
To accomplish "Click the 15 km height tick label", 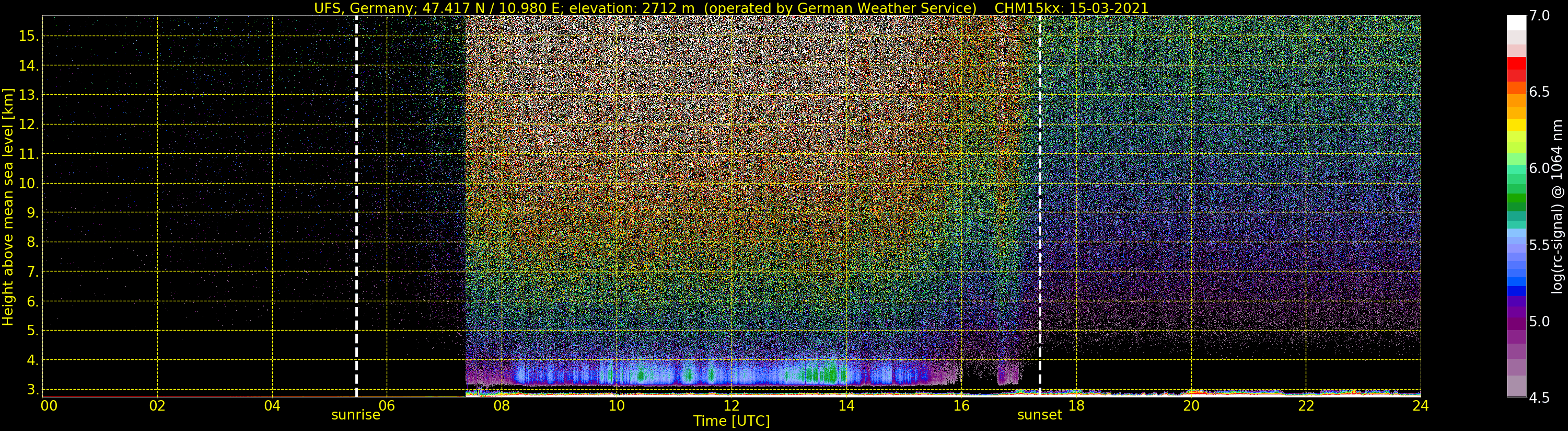I will point(29,36).
